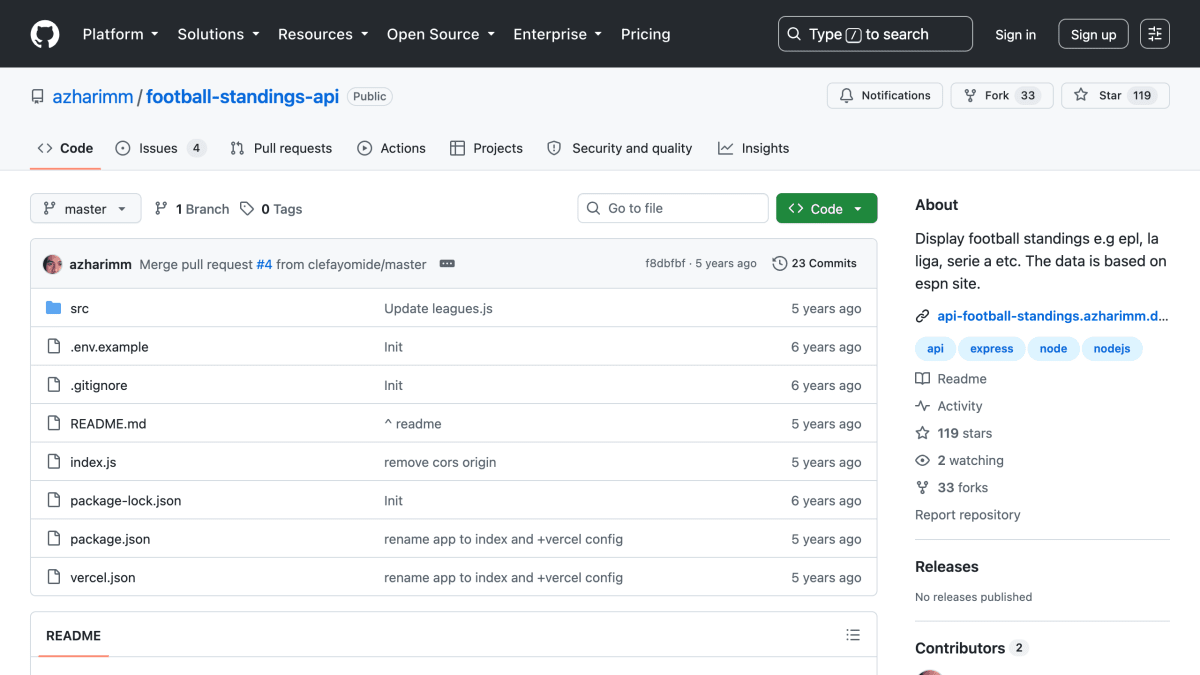Expand the Platform menu
This screenshot has width=1200, height=675.
point(121,34)
